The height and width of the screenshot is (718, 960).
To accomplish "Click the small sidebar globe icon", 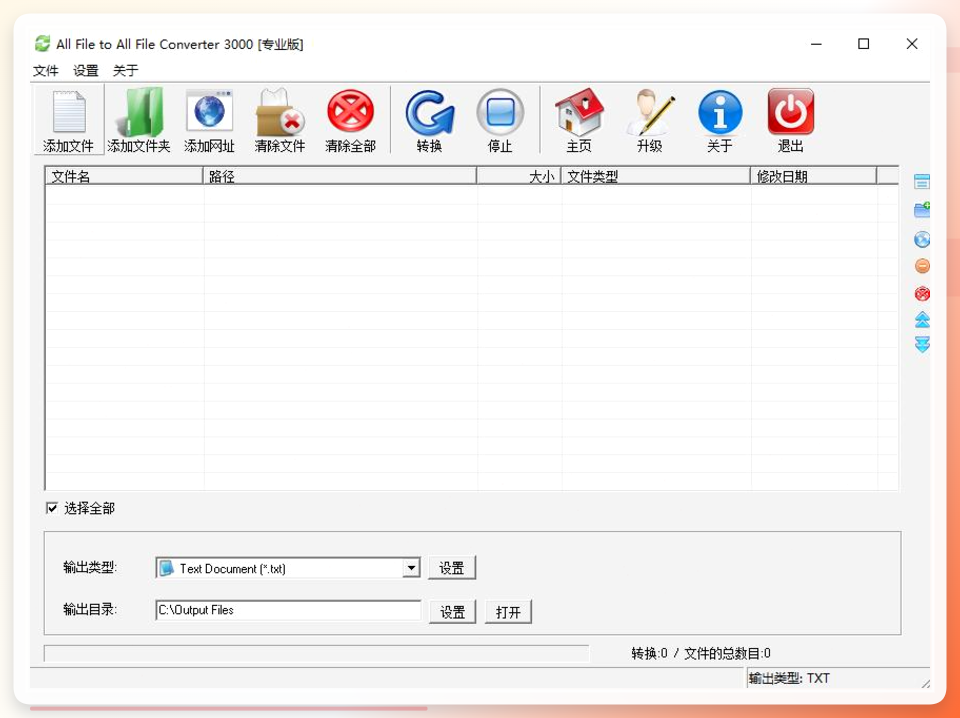I will pos(921,239).
